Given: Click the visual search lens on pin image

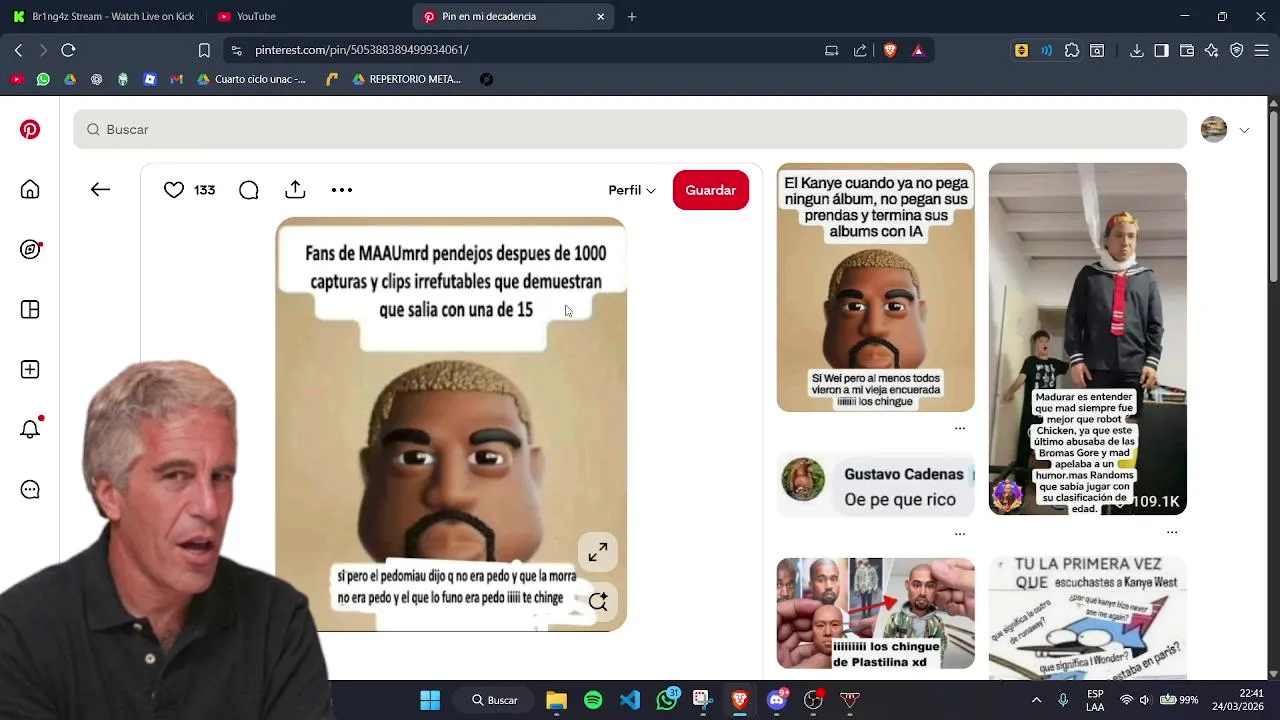Looking at the screenshot, I should pos(598,601).
